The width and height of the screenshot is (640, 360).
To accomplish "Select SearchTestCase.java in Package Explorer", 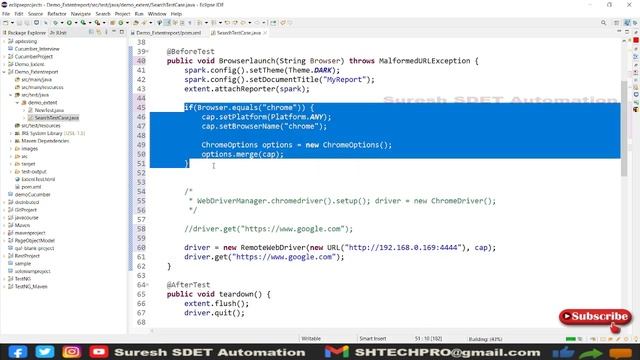I will pos(53,118).
